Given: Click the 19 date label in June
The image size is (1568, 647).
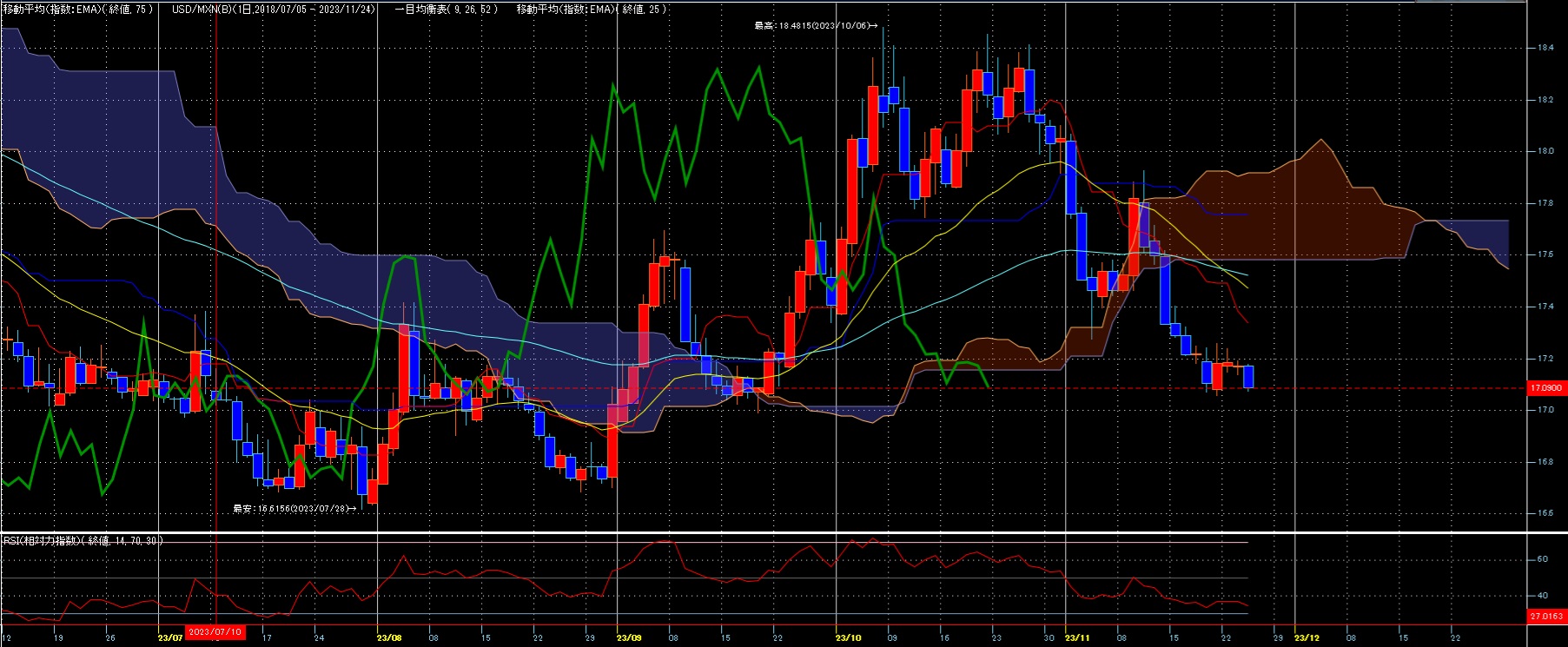Looking at the screenshot, I should [x=58, y=637].
